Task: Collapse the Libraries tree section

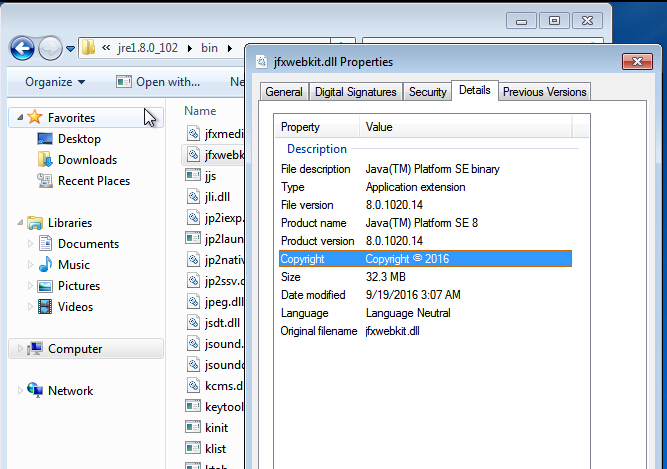Action: point(19,223)
